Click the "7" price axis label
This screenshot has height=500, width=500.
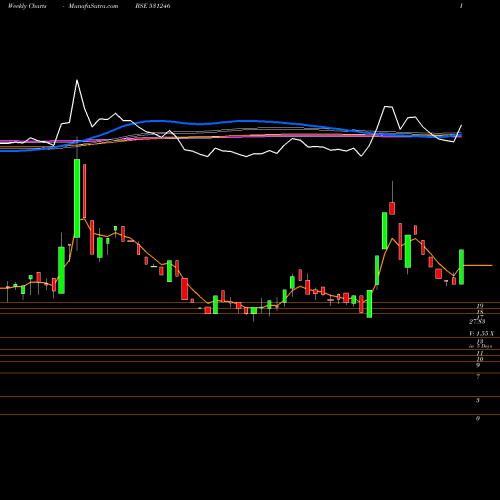tap(478, 377)
